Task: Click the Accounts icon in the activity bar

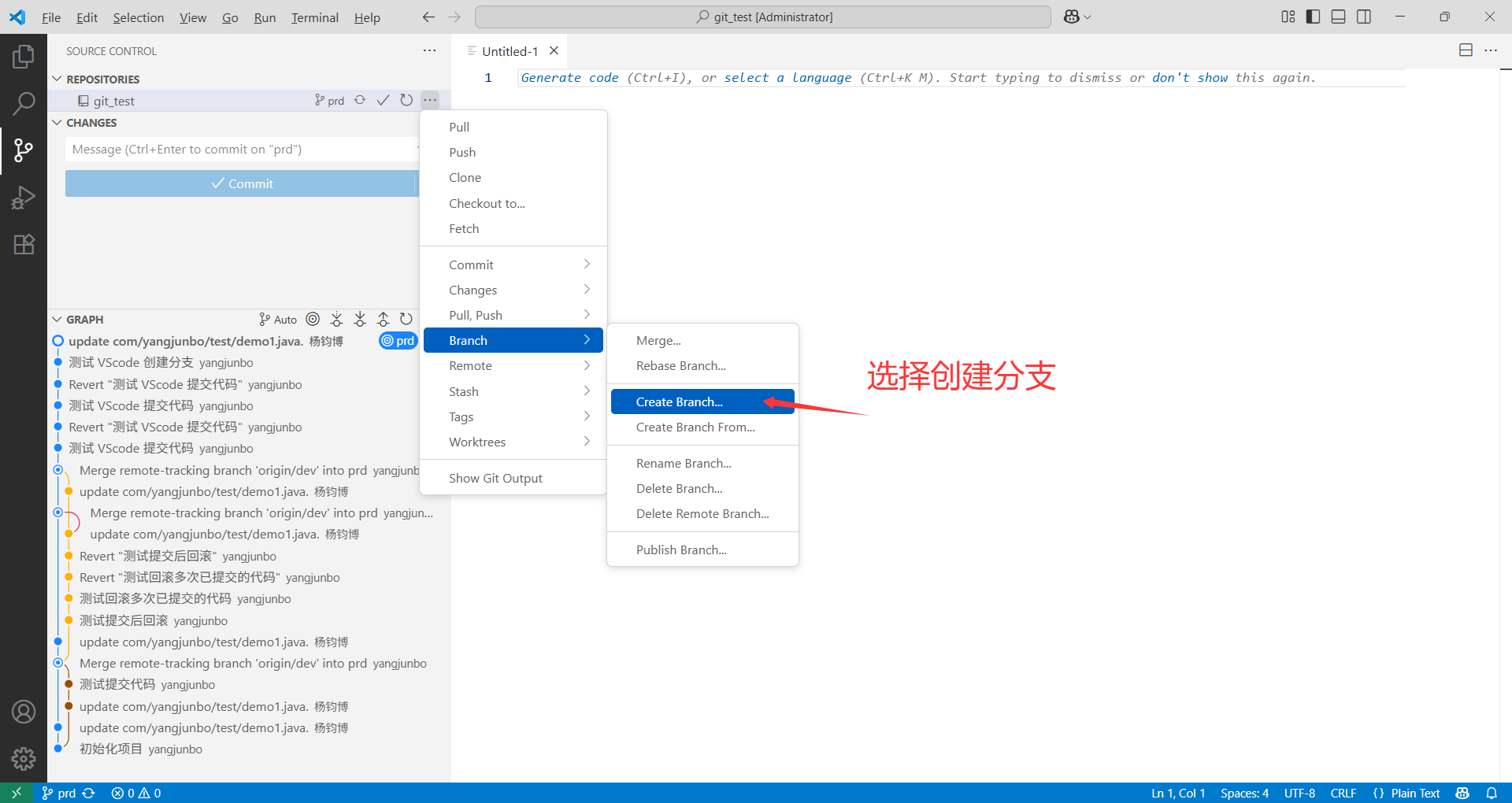Action: coord(24,712)
